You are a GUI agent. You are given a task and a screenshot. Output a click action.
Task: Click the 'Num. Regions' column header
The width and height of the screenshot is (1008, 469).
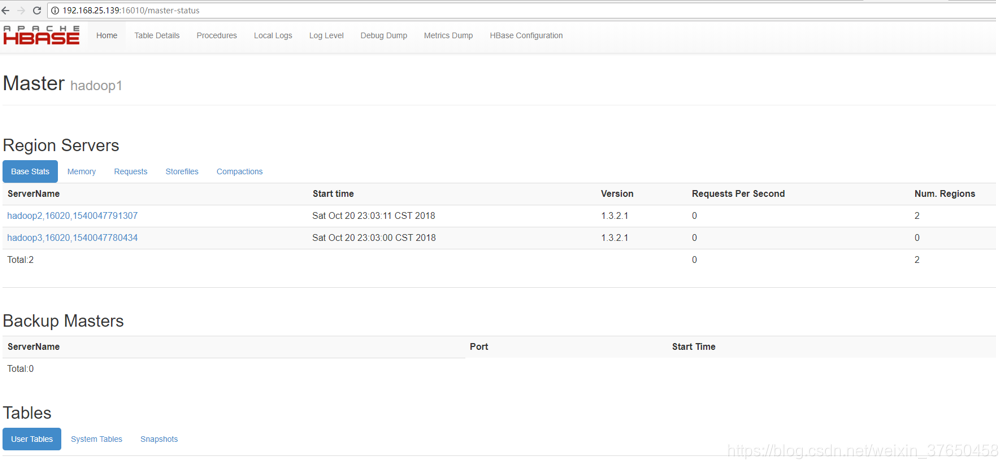(945, 193)
